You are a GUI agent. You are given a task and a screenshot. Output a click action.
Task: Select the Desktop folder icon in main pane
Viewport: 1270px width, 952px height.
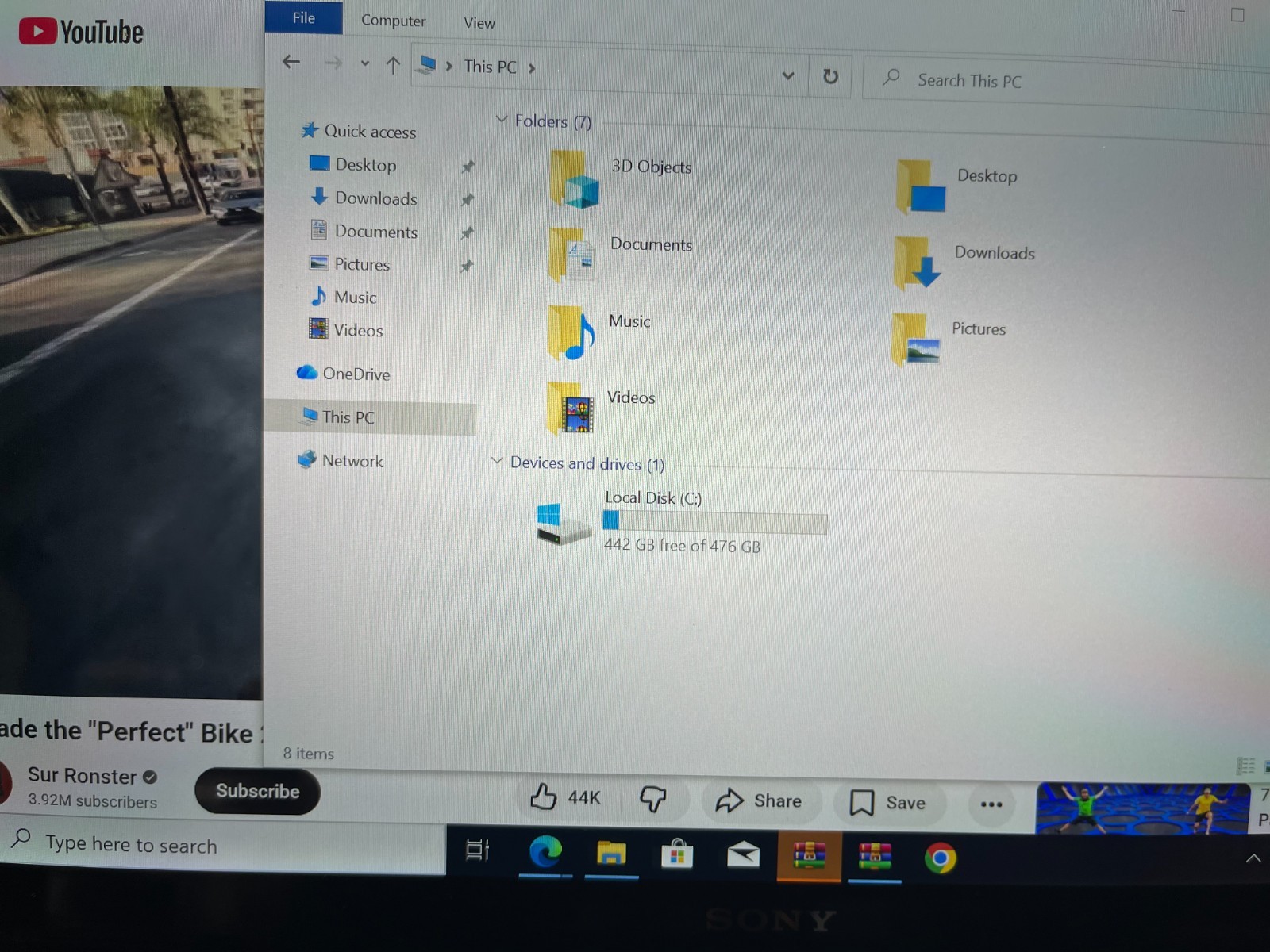click(x=920, y=187)
